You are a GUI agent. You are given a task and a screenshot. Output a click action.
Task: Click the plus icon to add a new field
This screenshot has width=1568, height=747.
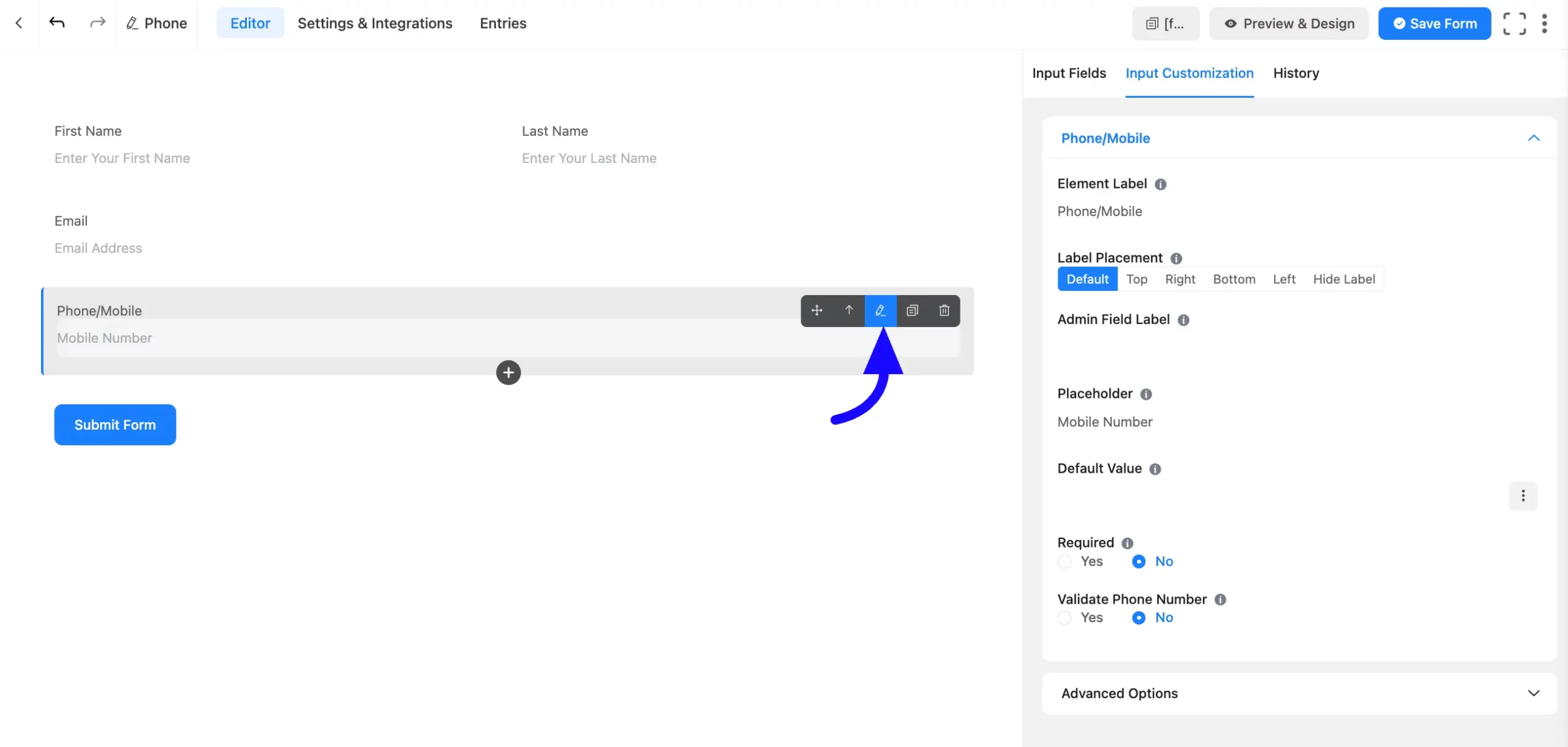[x=508, y=372]
